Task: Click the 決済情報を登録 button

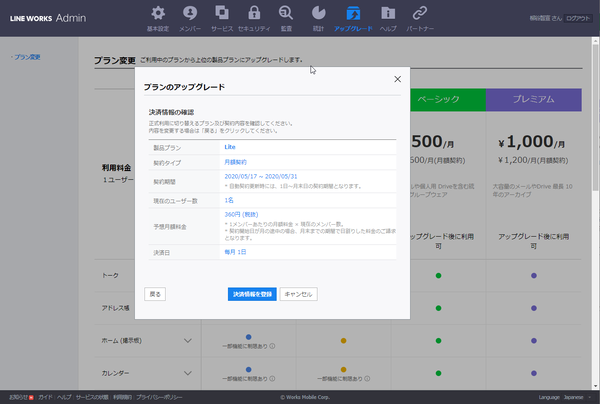Action: [251, 294]
